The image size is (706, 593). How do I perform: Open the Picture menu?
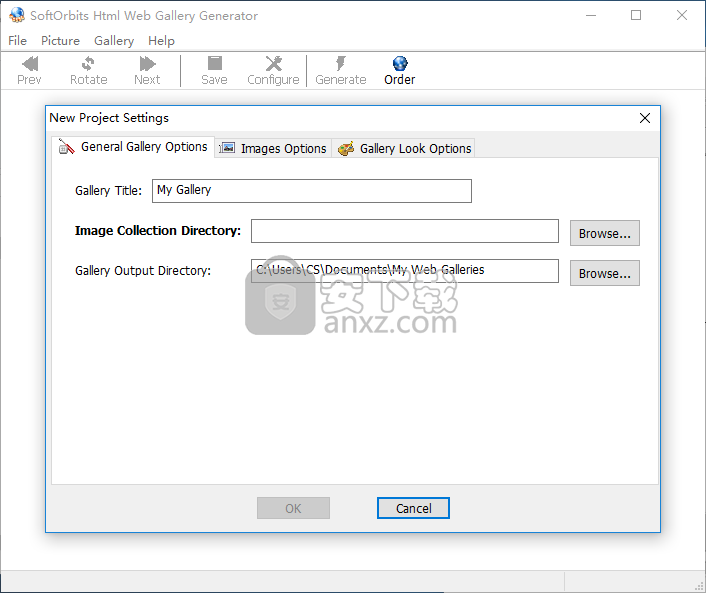(x=60, y=41)
